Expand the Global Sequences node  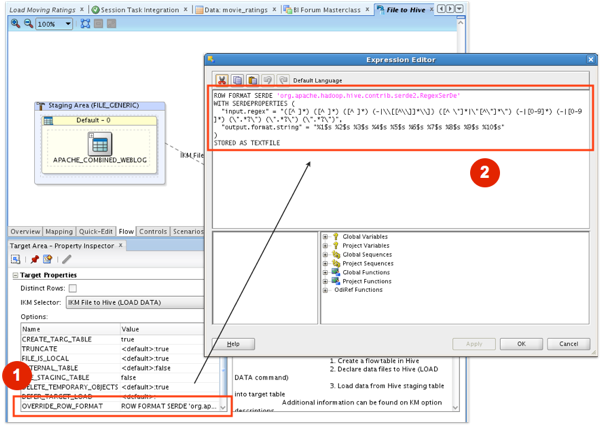[x=325, y=254]
